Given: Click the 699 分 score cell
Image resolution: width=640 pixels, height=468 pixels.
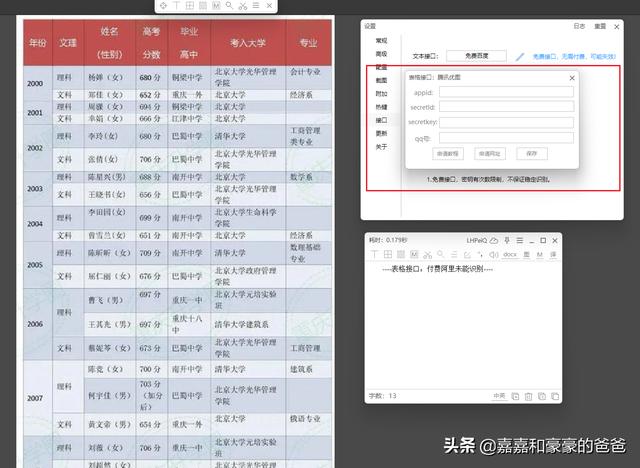Looking at the screenshot, I should [x=150, y=218].
